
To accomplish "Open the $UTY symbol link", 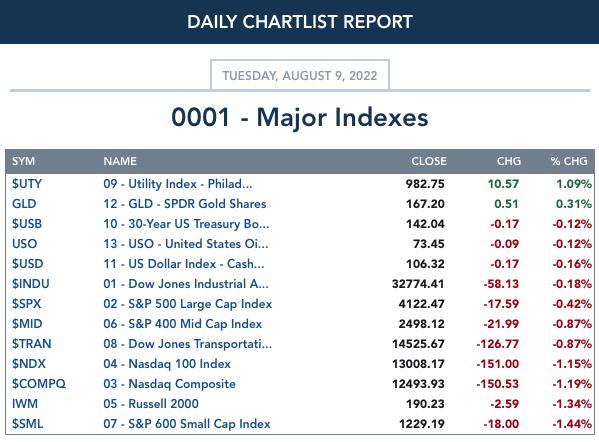I will pos(27,184).
